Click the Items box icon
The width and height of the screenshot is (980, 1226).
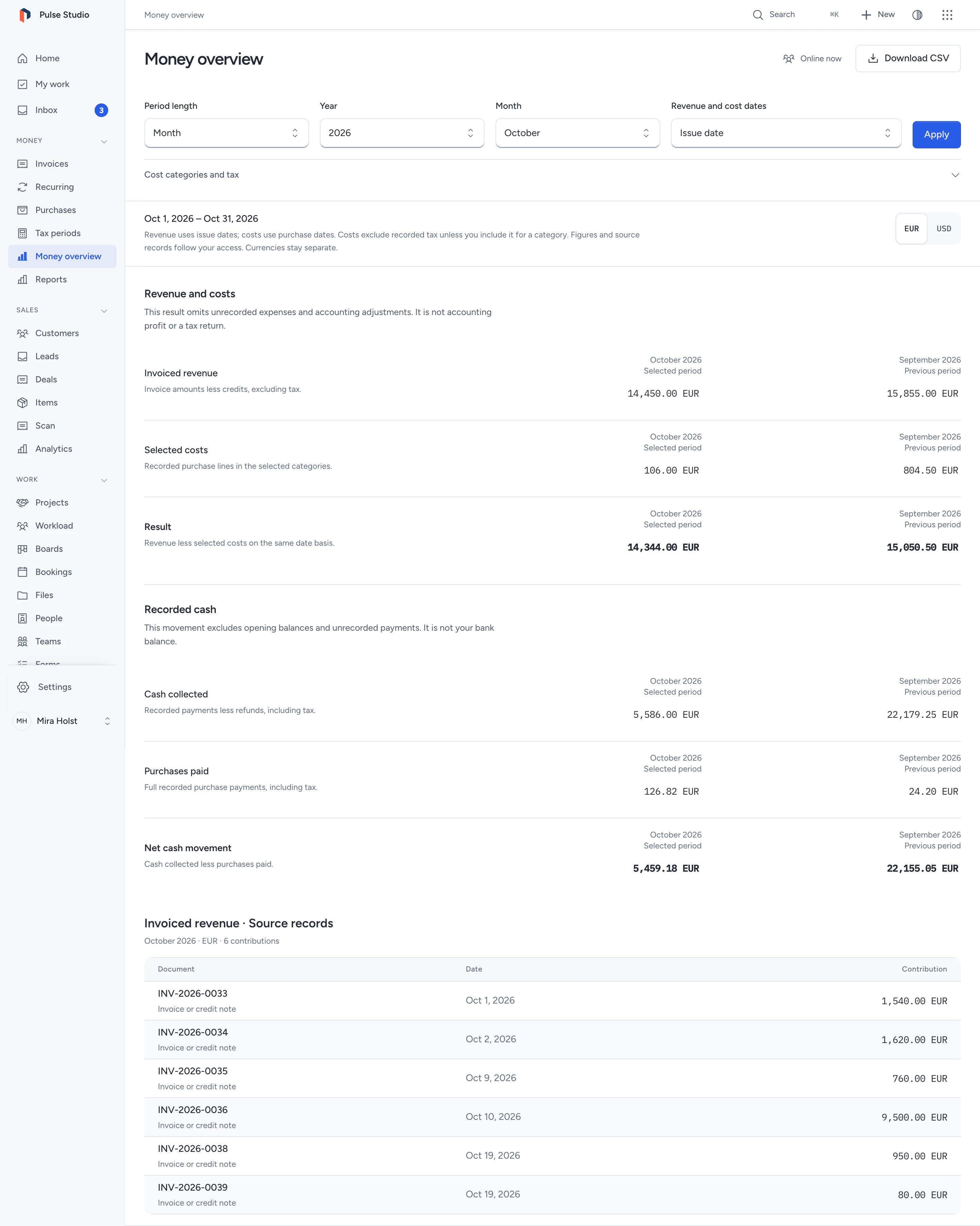point(23,403)
